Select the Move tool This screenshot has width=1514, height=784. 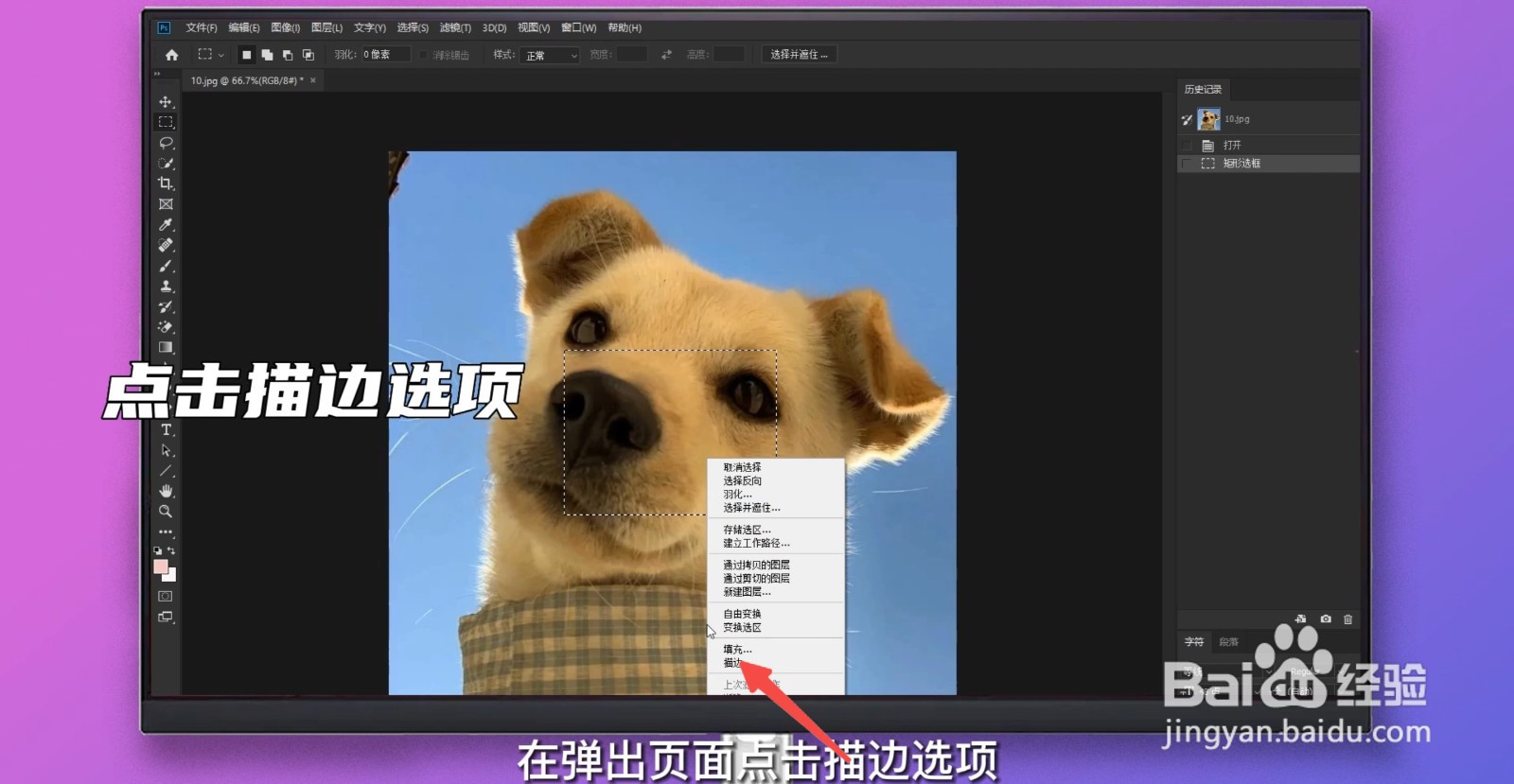click(x=166, y=101)
